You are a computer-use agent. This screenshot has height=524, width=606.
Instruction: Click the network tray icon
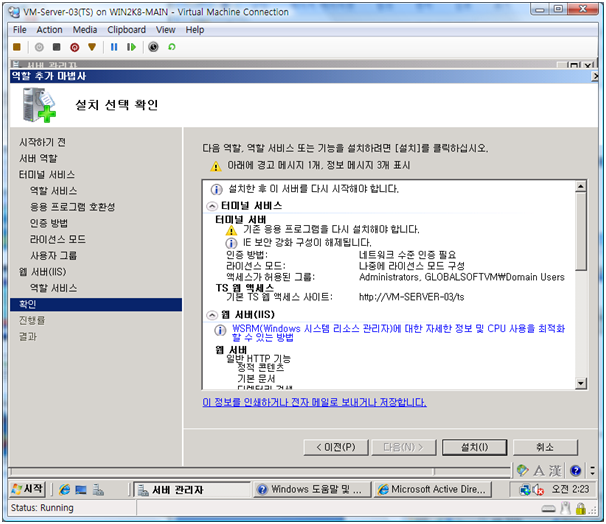(x=525, y=490)
